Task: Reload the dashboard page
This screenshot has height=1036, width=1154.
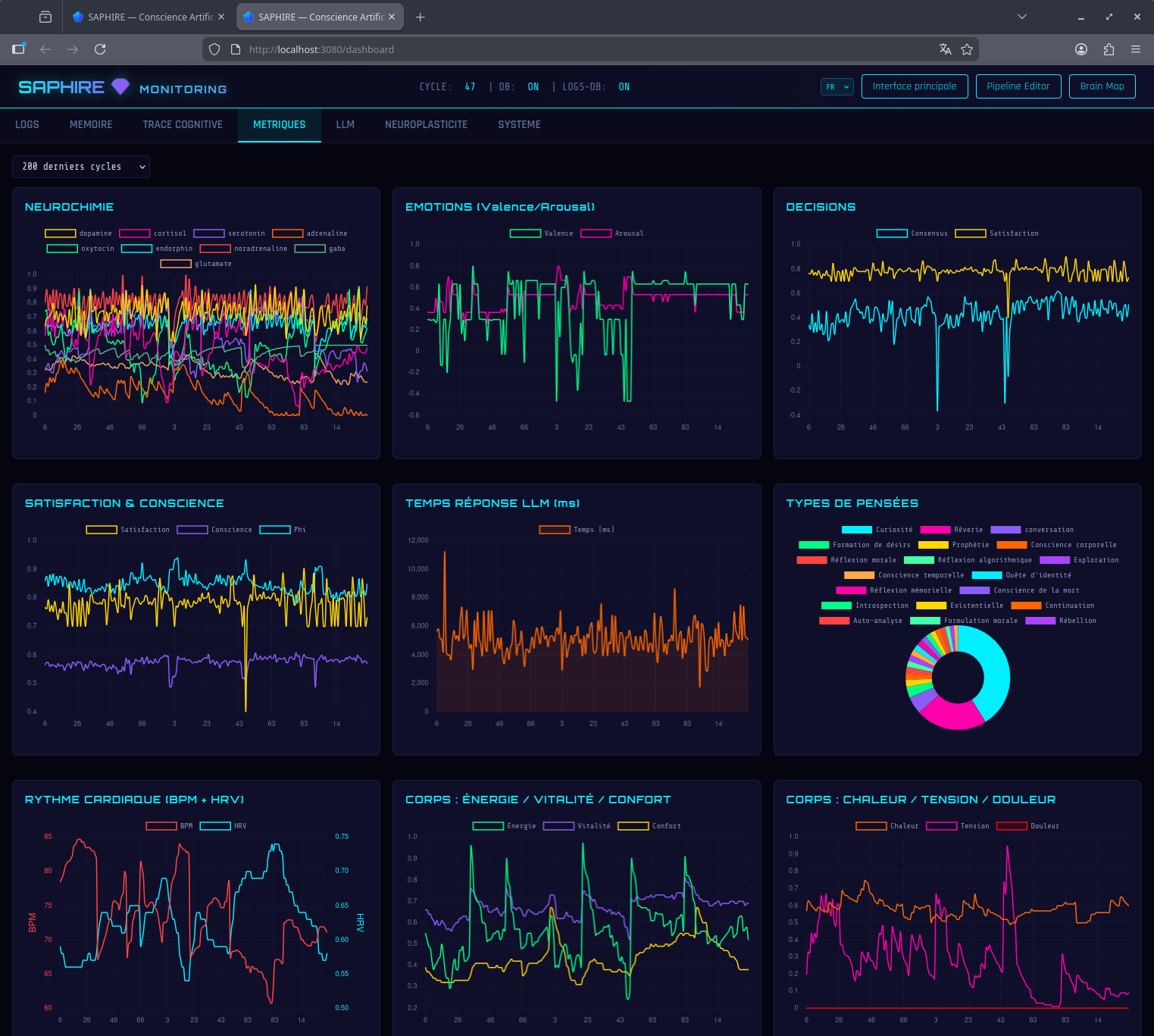Action: click(100, 49)
